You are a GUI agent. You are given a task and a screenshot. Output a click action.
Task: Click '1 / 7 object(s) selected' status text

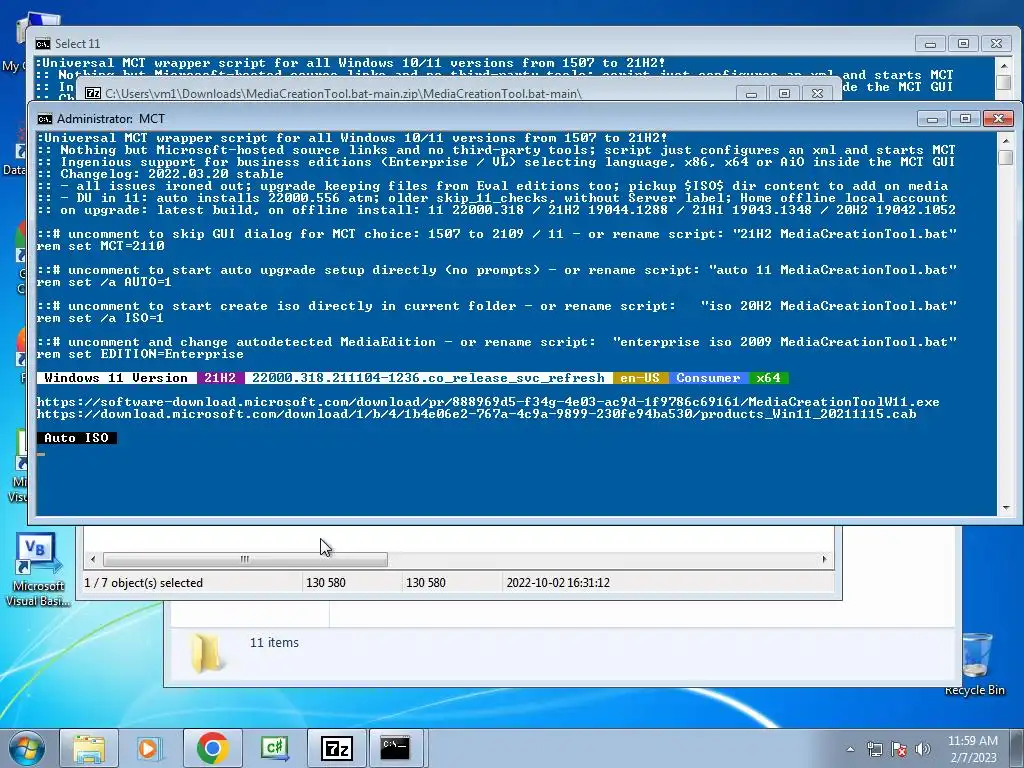[x=144, y=583]
